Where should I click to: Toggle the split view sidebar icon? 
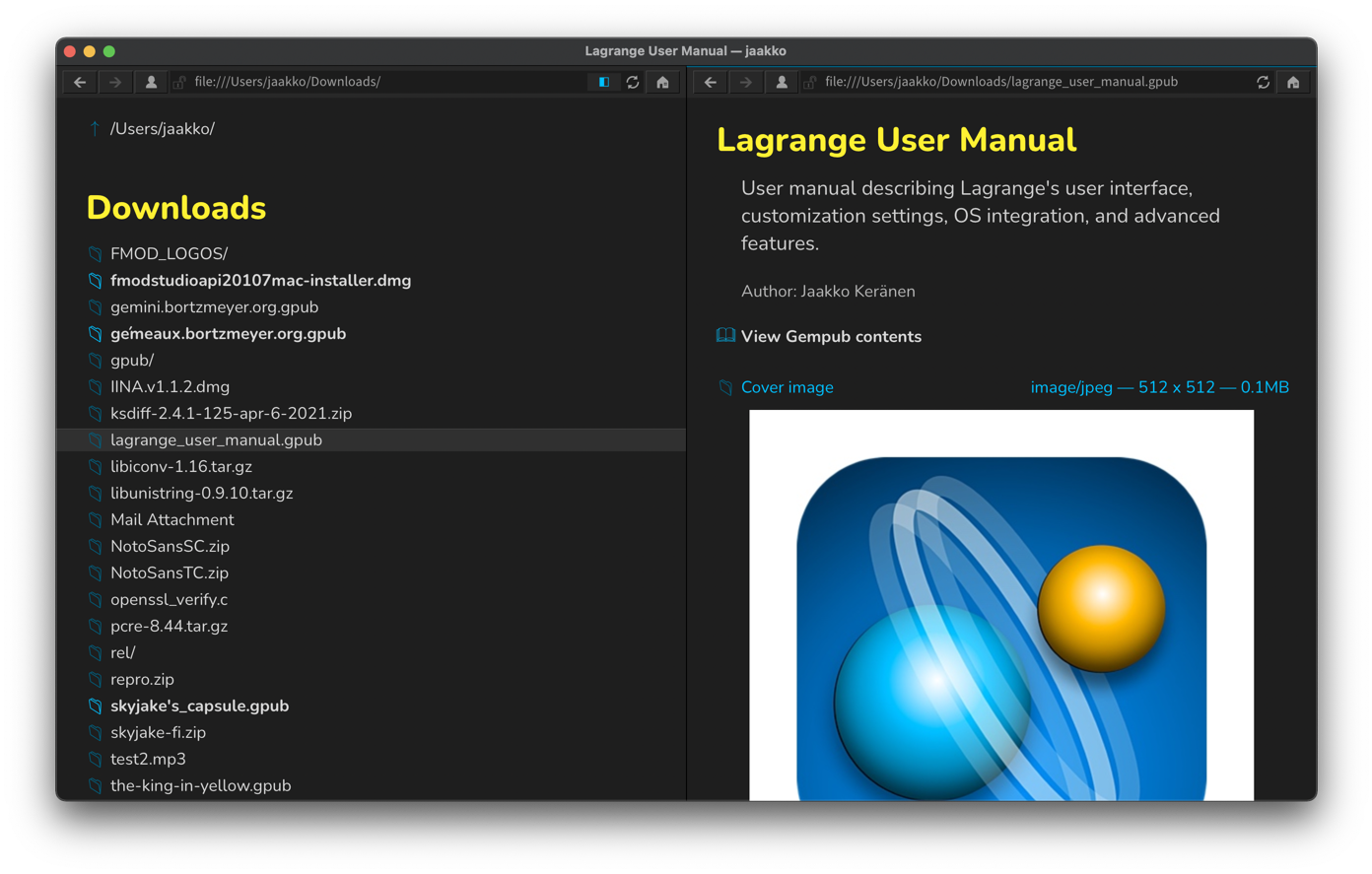604,82
